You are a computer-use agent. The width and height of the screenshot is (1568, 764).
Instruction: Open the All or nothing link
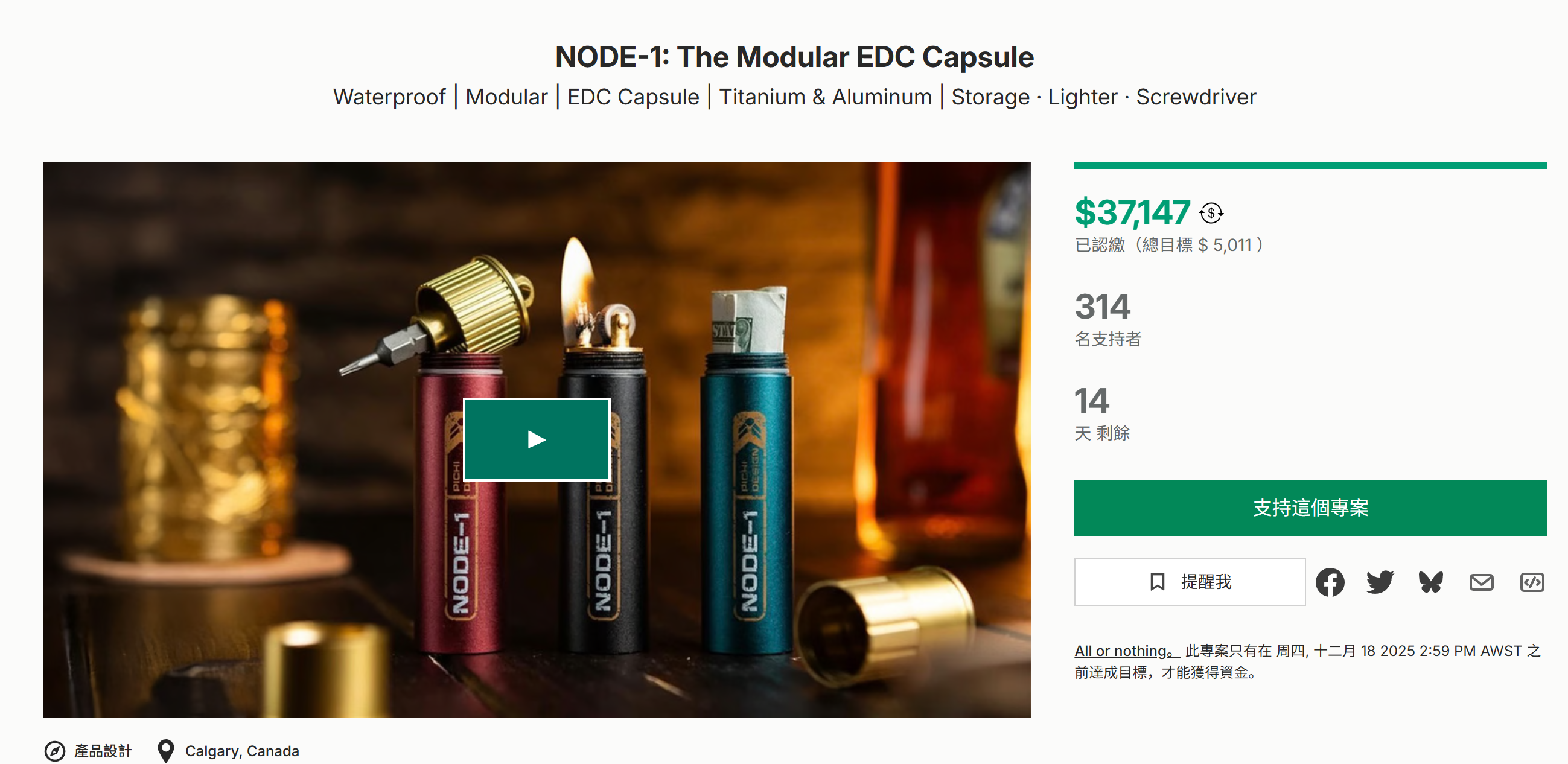click(1126, 651)
